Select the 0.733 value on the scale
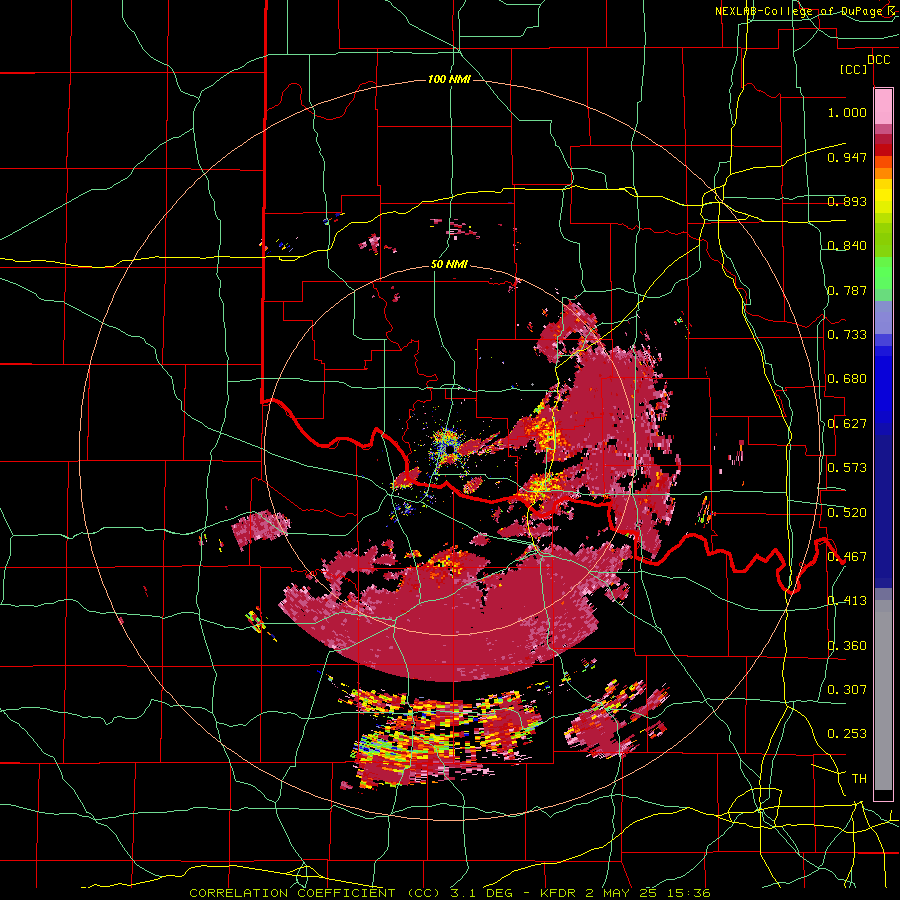Viewport: 900px width, 900px height. (847, 335)
